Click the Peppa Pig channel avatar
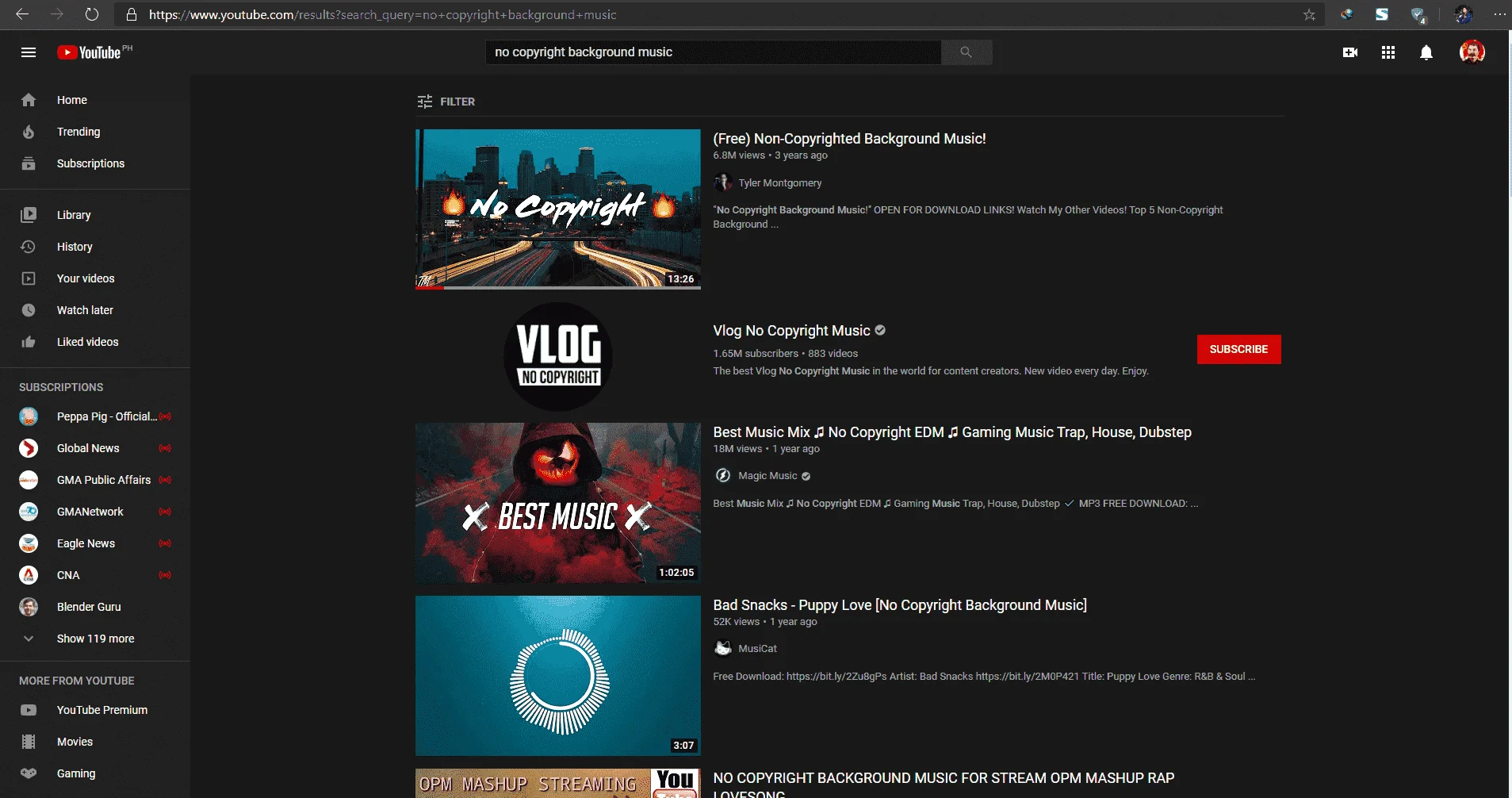This screenshot has height=798, width=1512. (29, 416)
